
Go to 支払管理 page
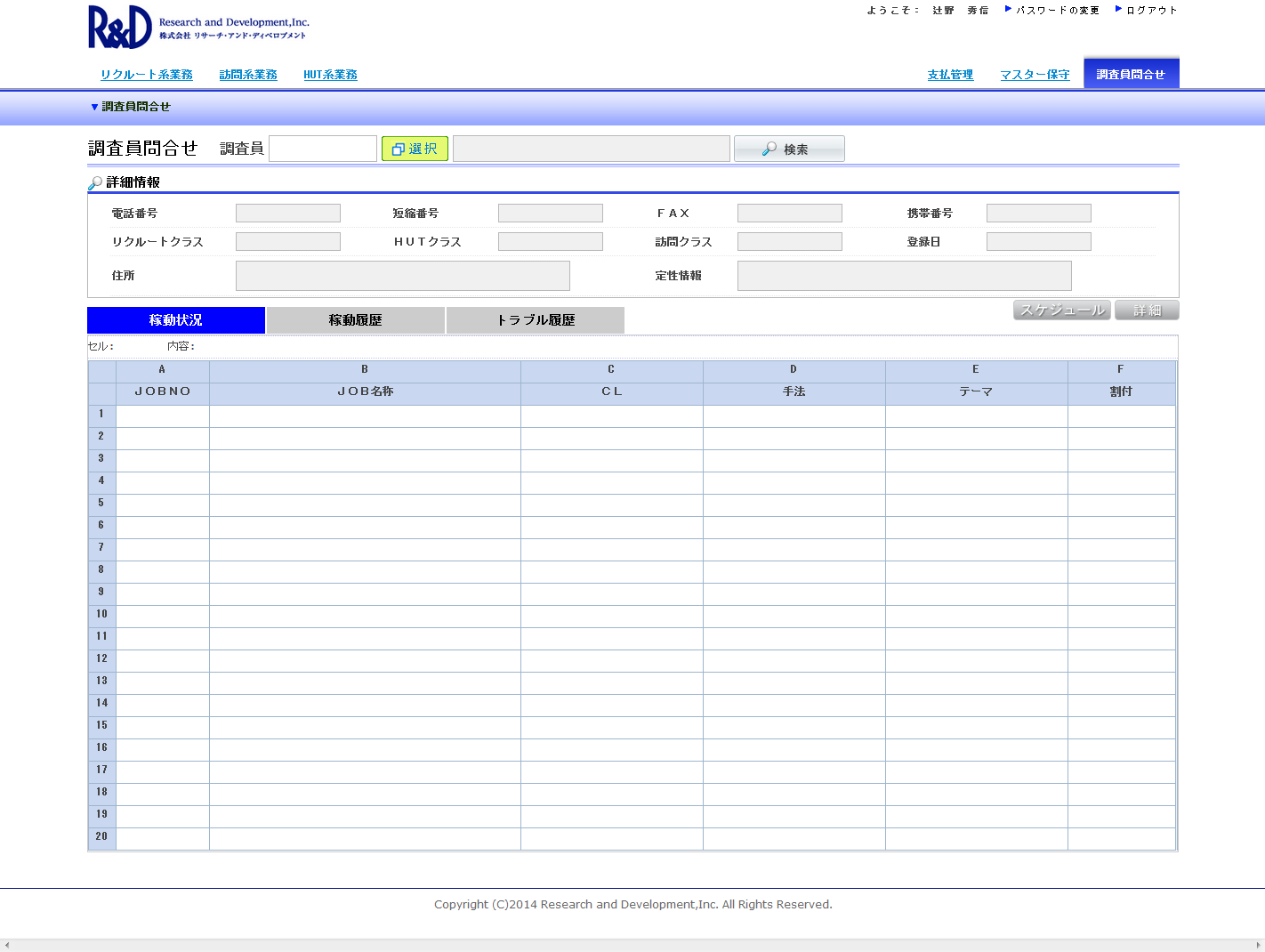(950, 75)
